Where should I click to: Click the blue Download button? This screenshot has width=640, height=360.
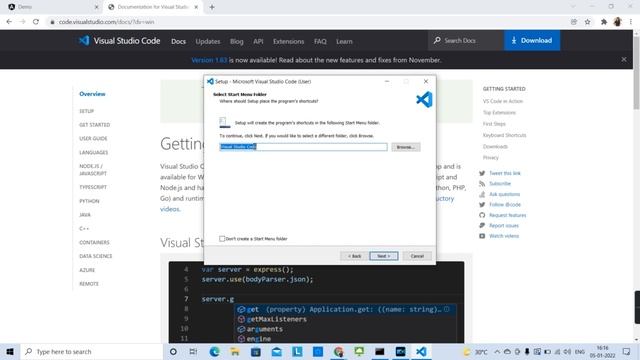point(532,40)
